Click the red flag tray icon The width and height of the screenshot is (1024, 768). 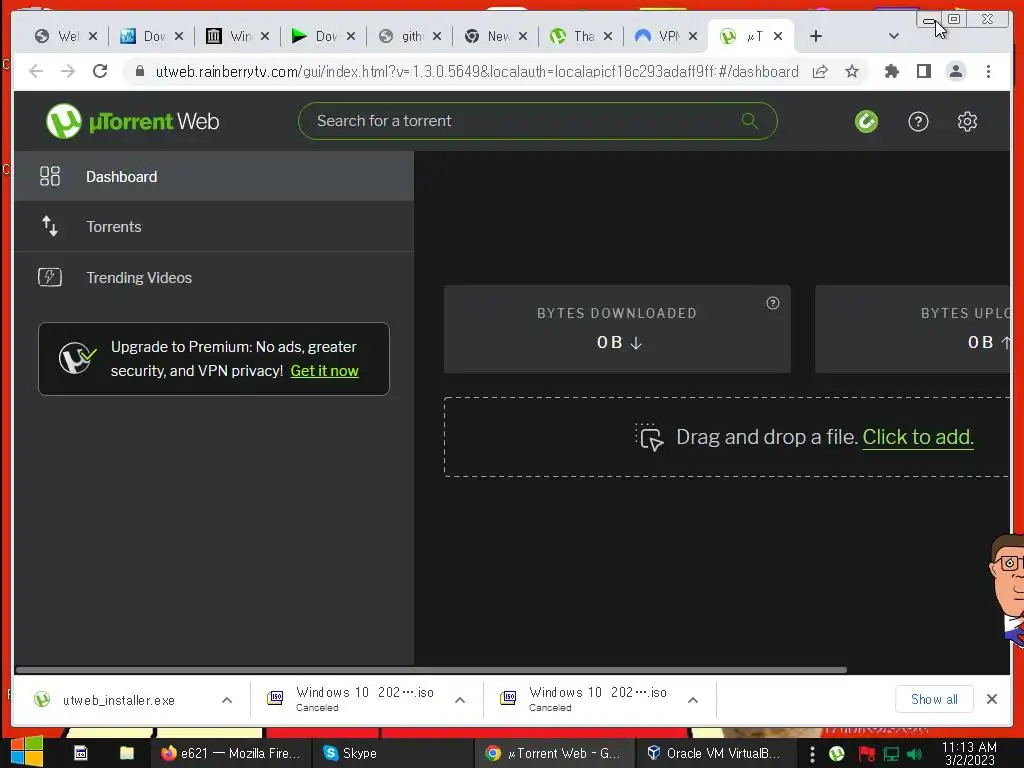867,754
